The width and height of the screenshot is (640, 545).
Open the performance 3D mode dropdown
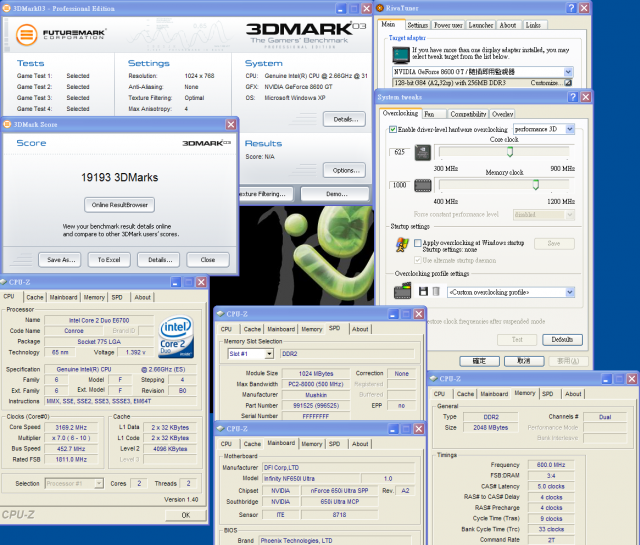tap(570, 129)
